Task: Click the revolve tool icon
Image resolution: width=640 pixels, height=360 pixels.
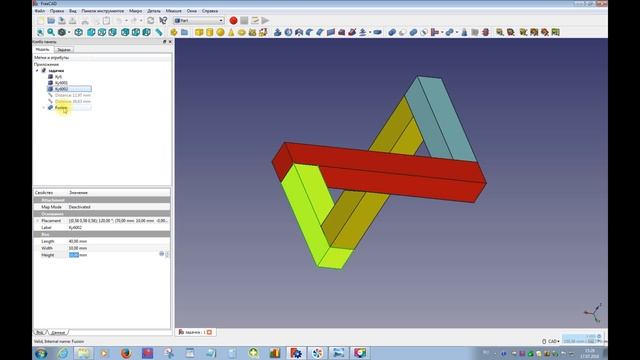Action: tap(288, 32)
